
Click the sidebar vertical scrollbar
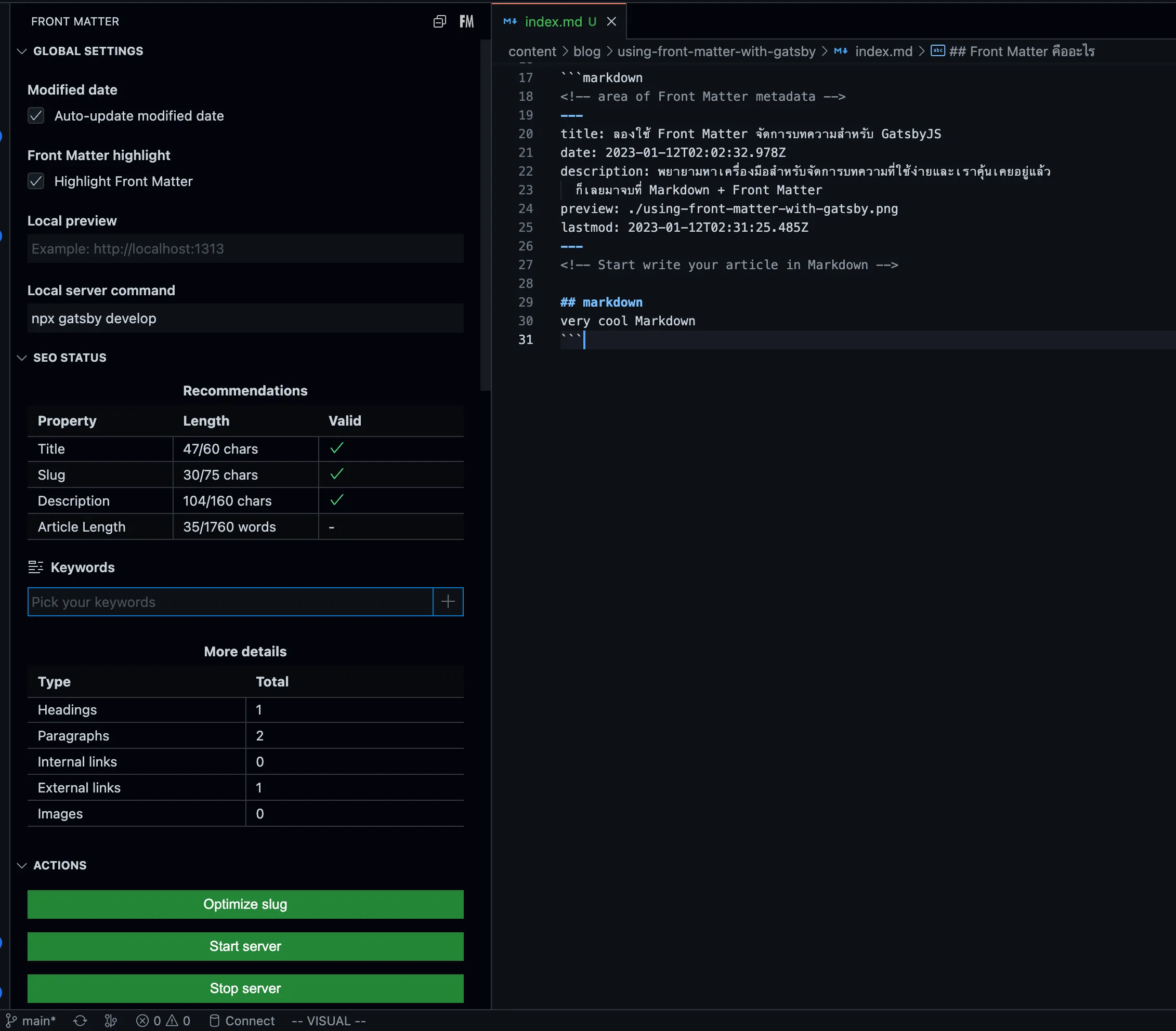[485, 215]
